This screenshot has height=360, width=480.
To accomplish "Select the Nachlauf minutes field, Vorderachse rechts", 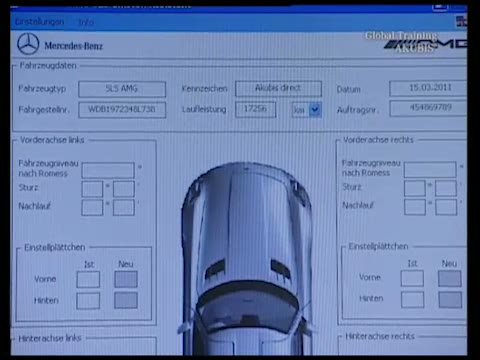I will click(x=446, y=207).
